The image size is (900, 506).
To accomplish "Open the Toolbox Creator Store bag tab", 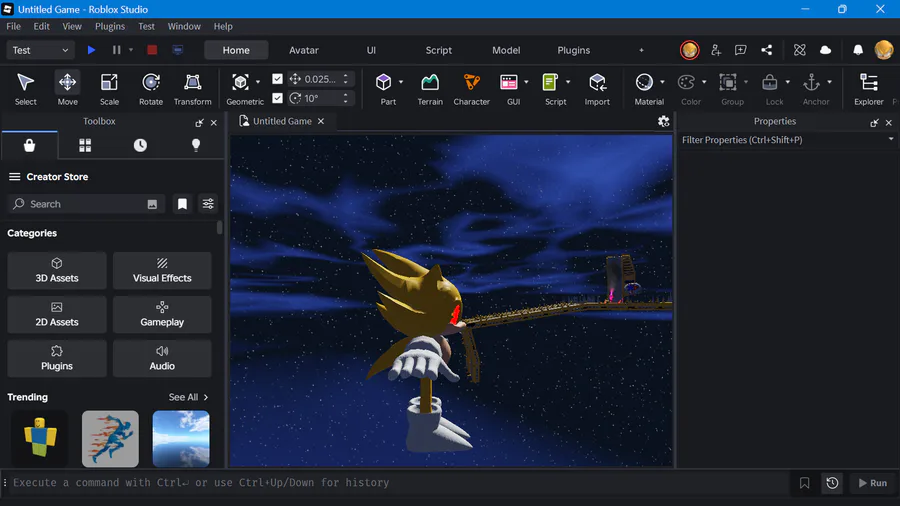I will [x=29, y=146].
